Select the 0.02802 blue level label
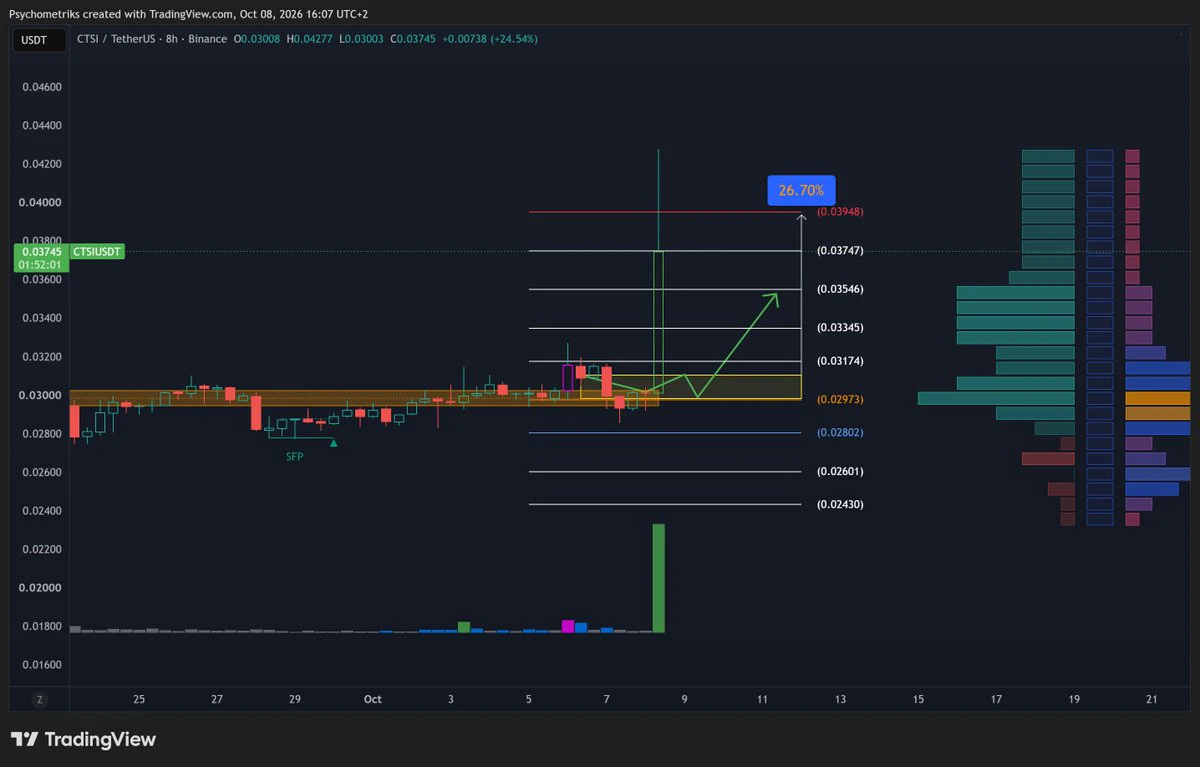Viewport: 1200px width, 767px height. point(840,432)
